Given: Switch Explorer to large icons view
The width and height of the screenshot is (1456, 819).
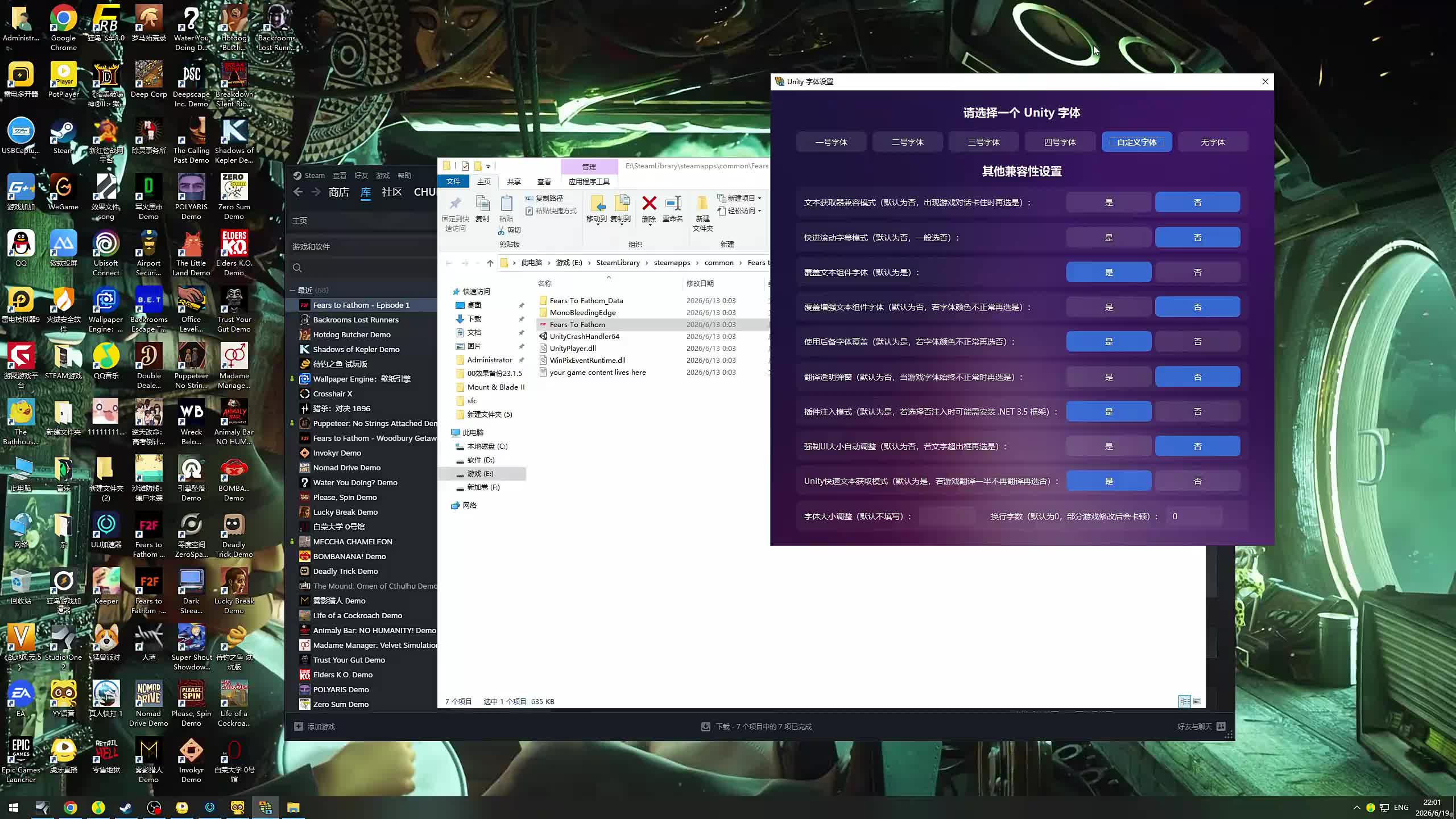Looking at the screenshot, I should pyautogui.click(x=1197, y=701).
